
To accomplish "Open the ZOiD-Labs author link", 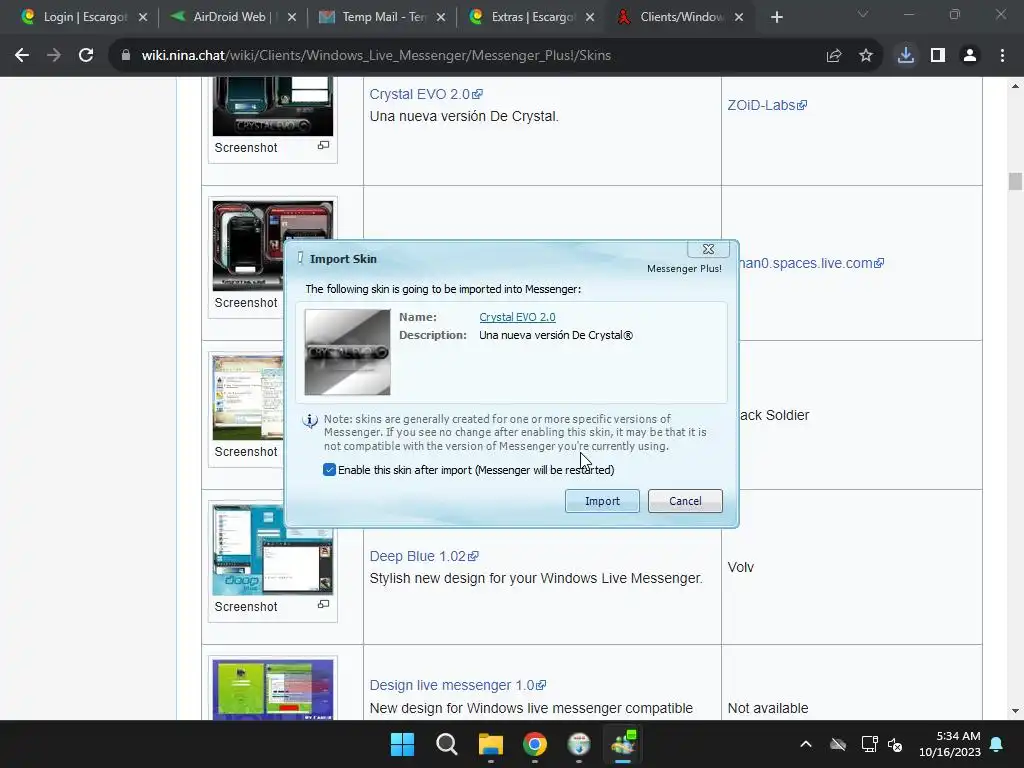I will point(767,105).
